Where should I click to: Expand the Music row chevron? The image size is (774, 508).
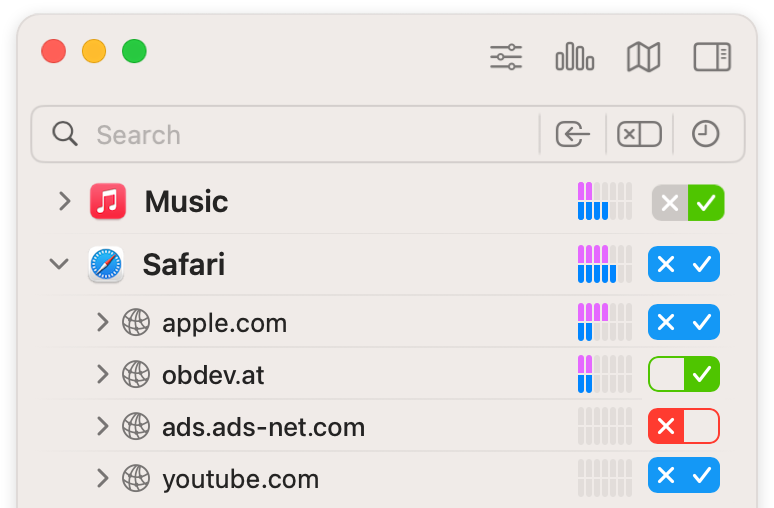tap(65, 201)
